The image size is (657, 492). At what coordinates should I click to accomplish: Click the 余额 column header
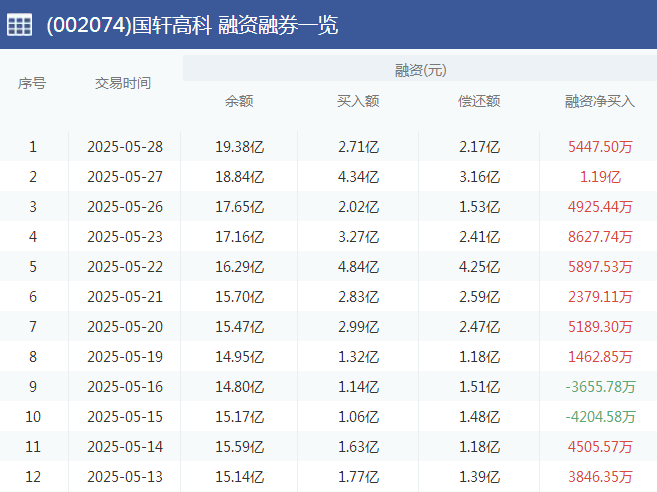coord(239,101)
